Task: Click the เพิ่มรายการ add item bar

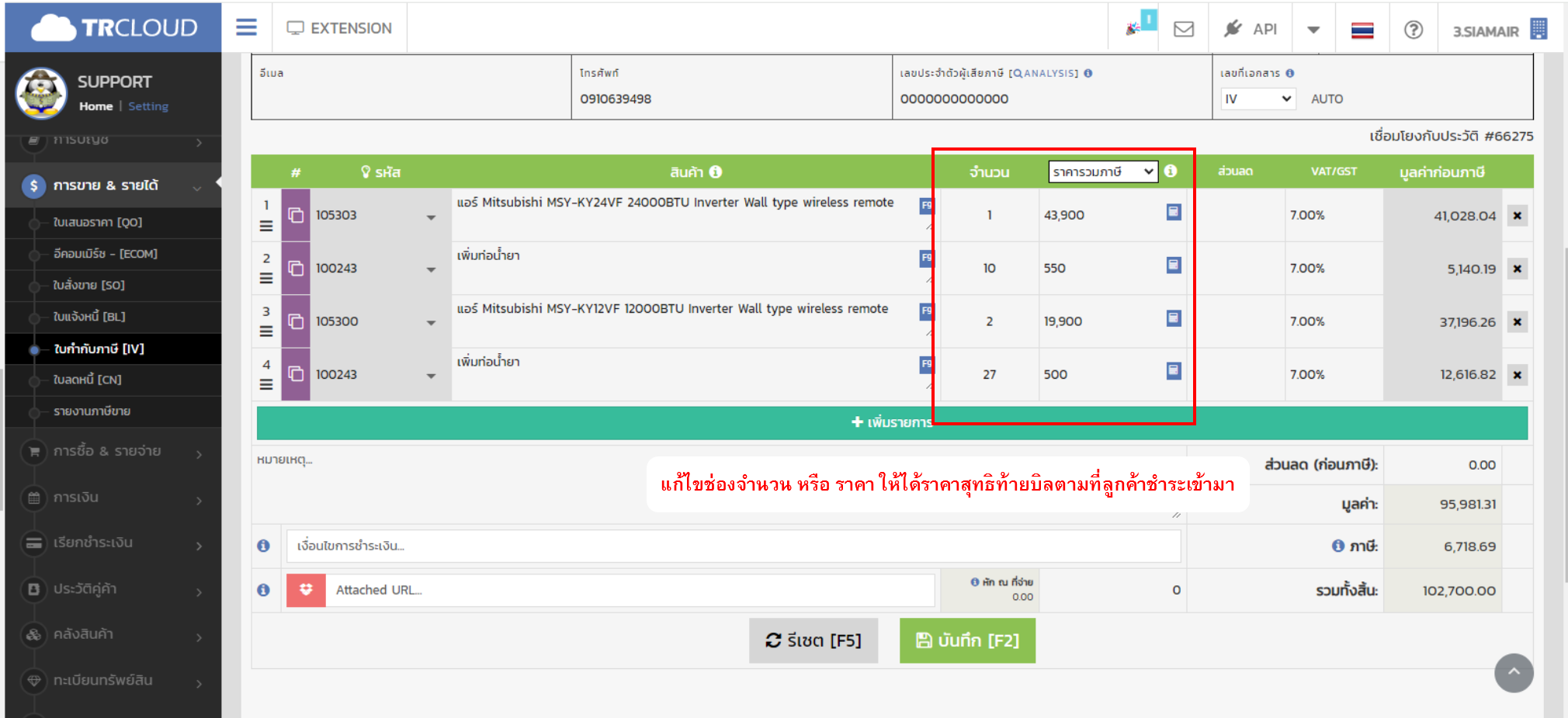Action: [x=892, y=422]
